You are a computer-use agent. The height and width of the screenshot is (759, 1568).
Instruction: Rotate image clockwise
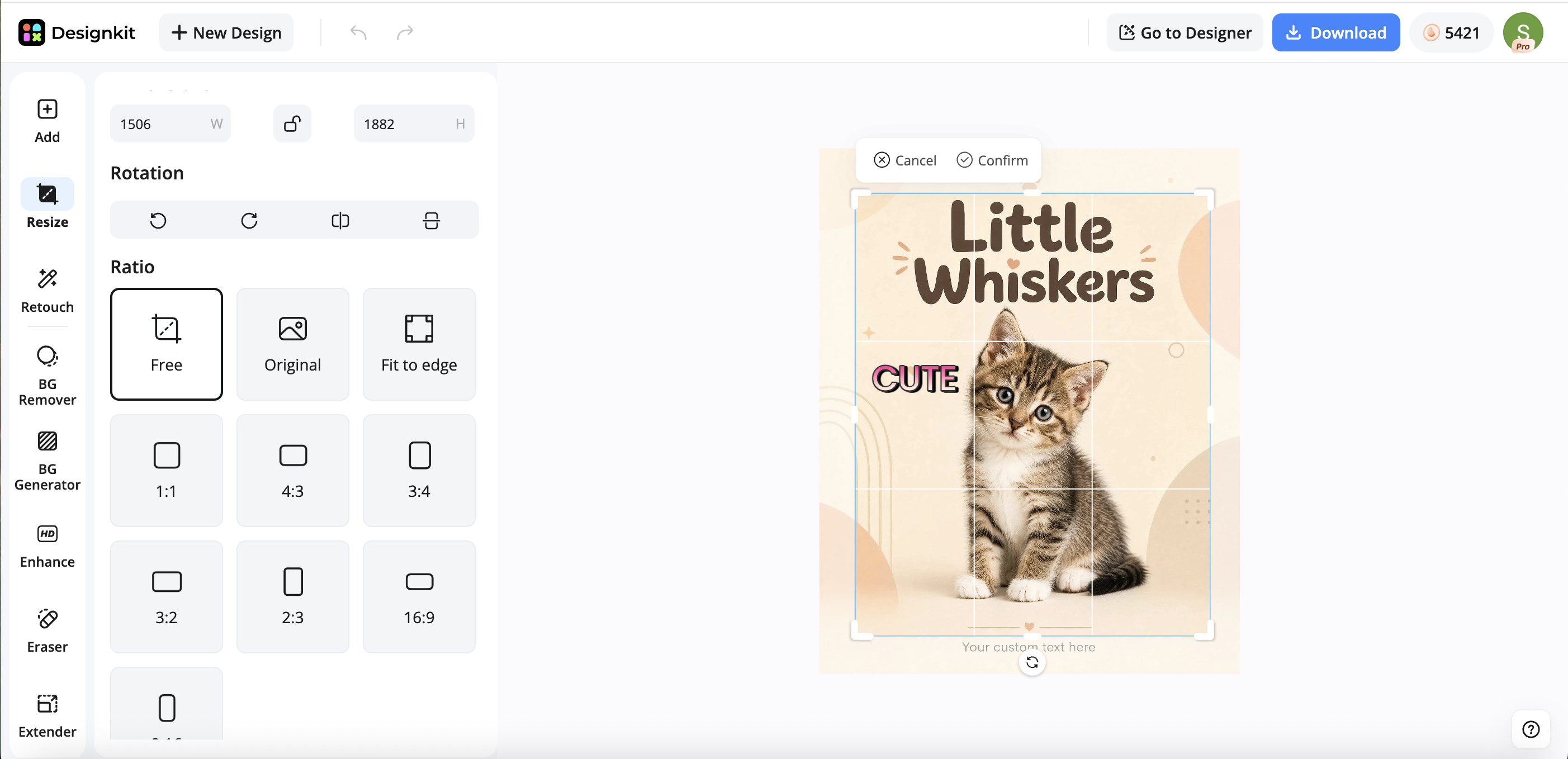click(x=249, y=220)
